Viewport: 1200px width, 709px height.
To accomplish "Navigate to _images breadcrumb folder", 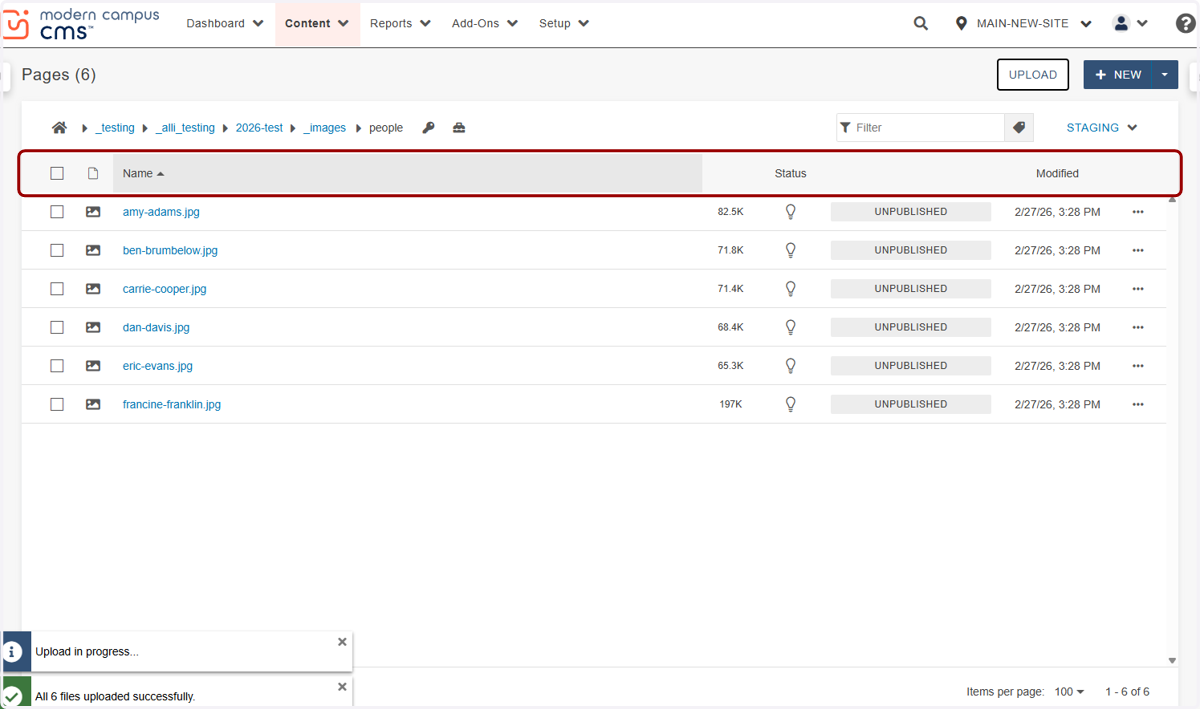I will [325, 128].
